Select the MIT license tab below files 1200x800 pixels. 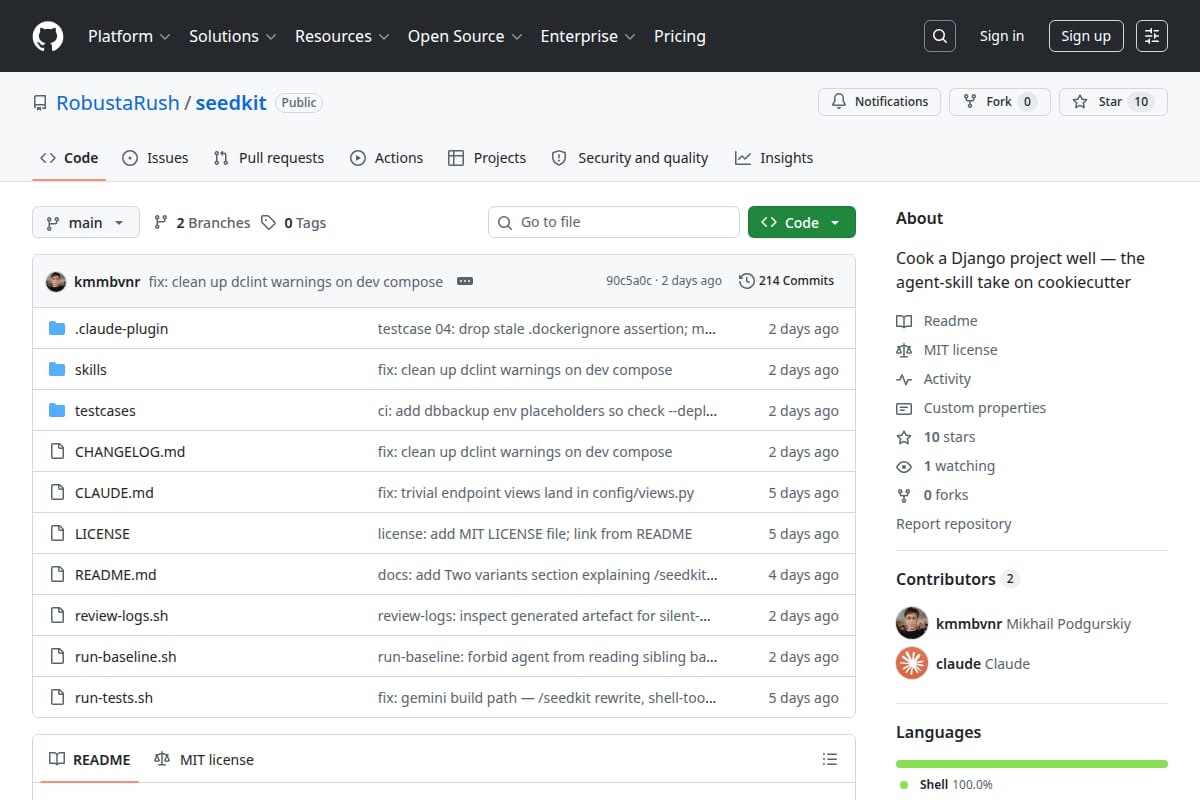(204, 760)
